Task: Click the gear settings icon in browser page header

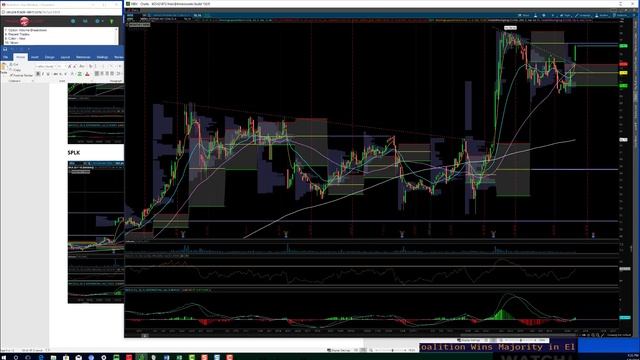Action: pos(97,21)
